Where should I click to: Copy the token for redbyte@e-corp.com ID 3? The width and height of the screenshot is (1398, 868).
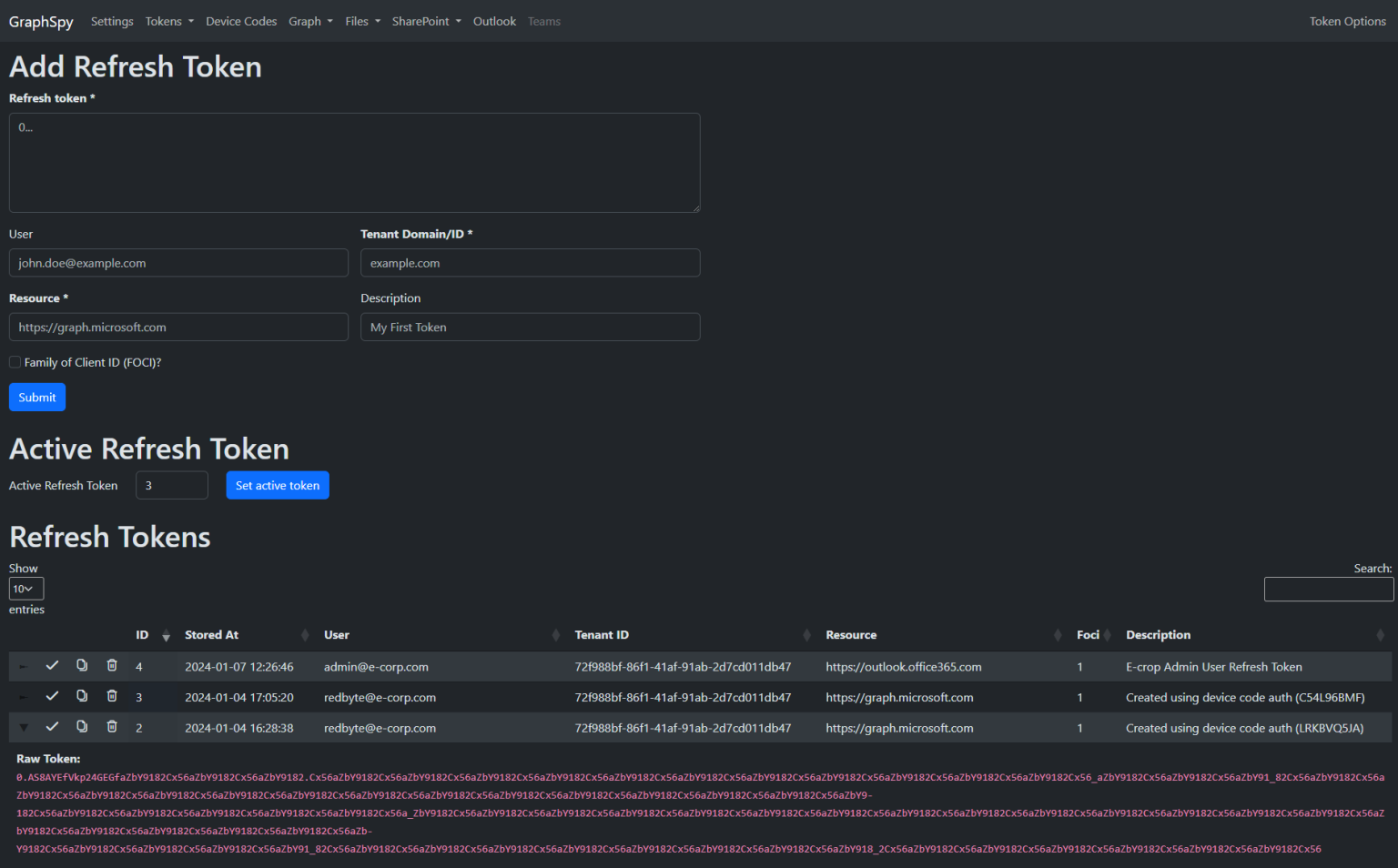coord(82,696)
